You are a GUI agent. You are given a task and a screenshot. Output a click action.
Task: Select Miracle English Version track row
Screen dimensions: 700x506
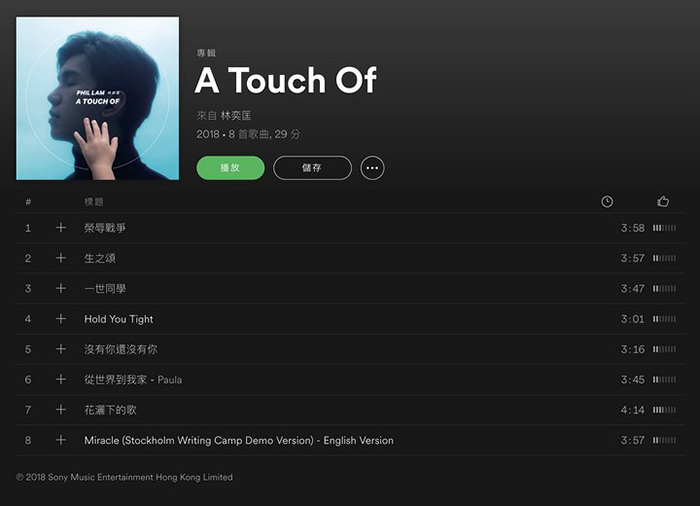[350, 440]
